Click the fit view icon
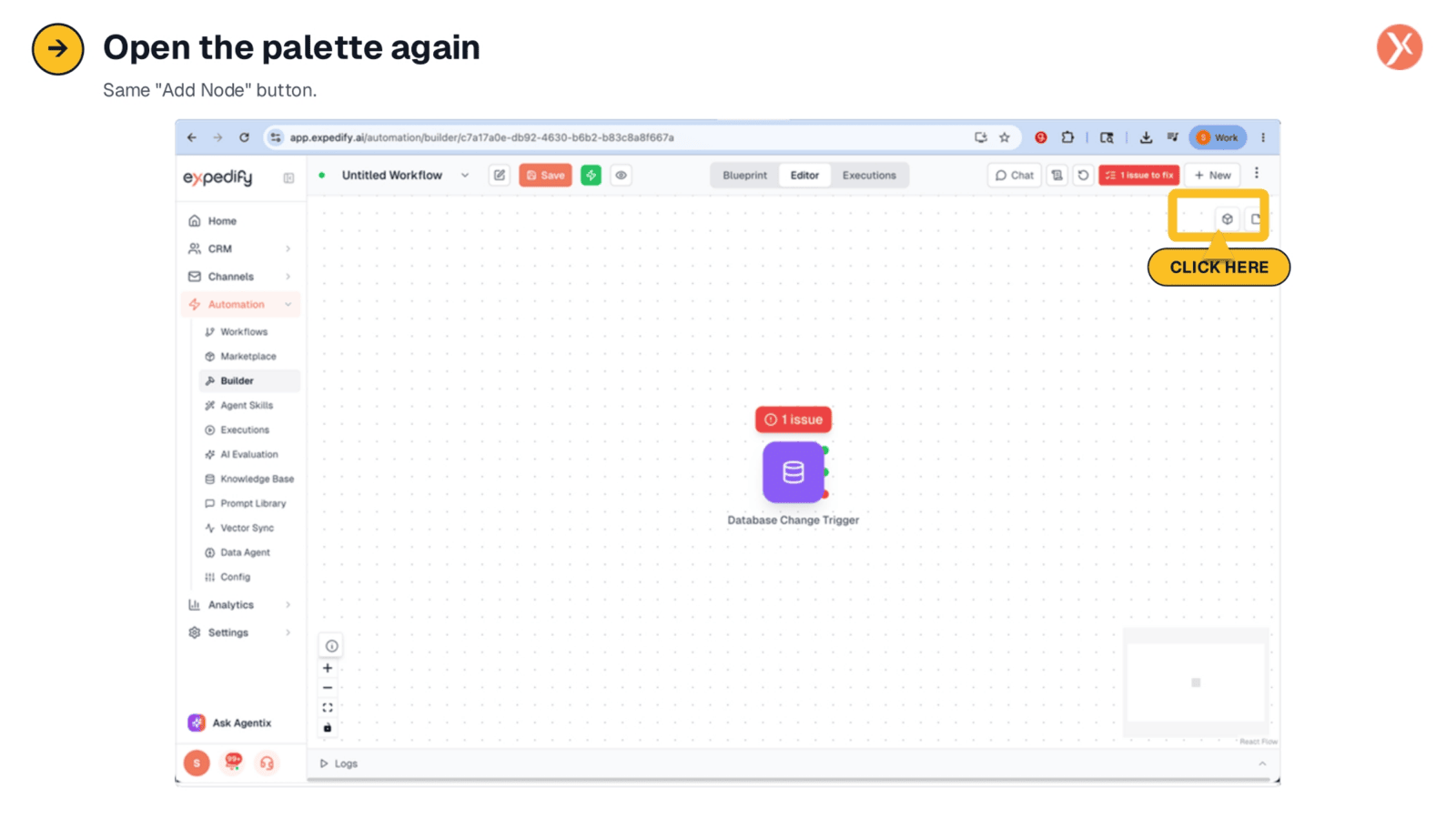The width and height of the screenshot is (1456, 819). pos(328,708)
